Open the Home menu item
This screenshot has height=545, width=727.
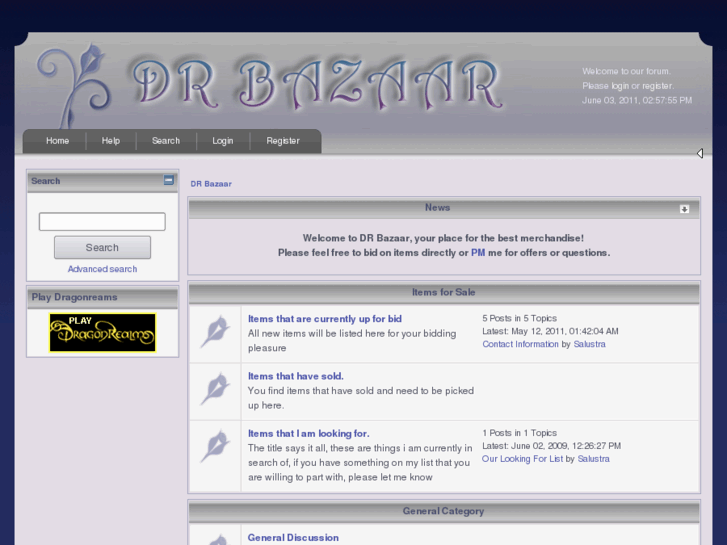point(57,141)
